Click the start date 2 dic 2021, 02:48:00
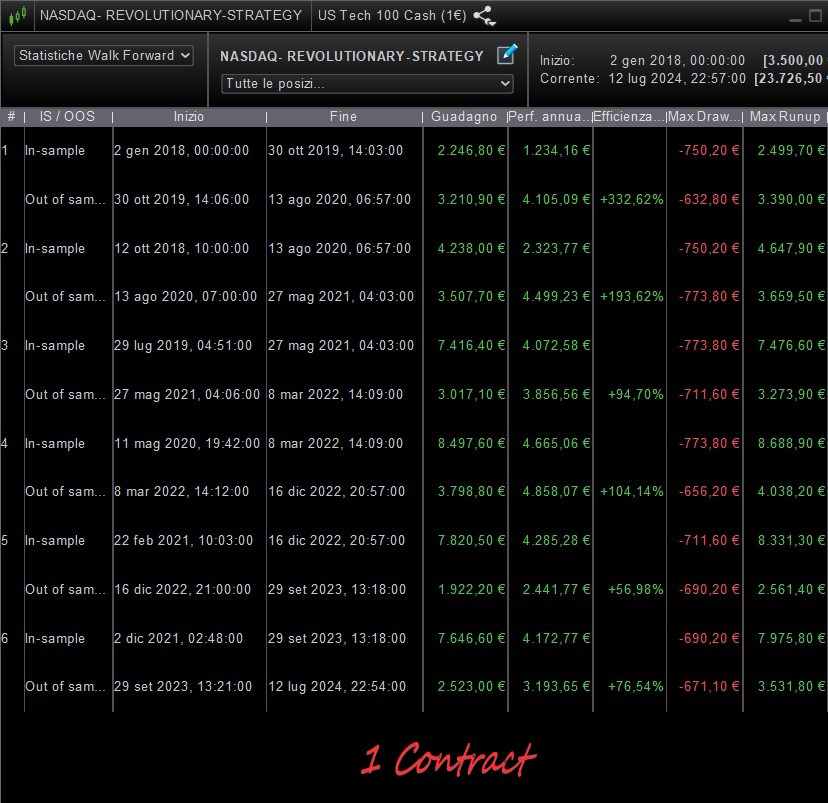The height and width of the screenshot is (803, 828). click(x=179, y=638)
